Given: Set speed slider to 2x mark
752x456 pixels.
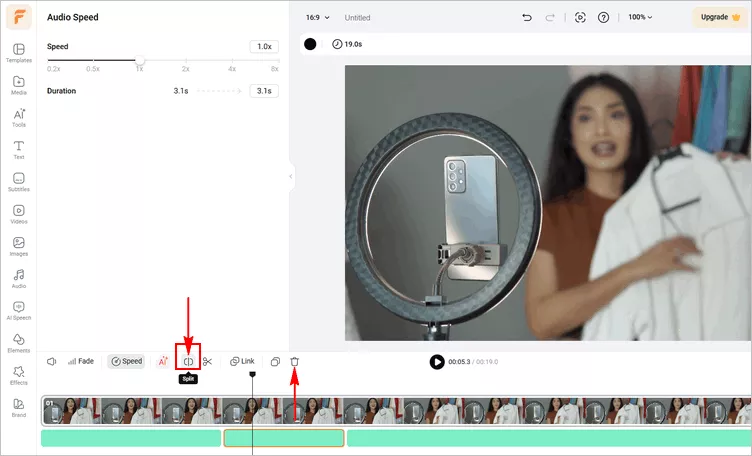Looking at the screenshot, I should tap(186, 60).
